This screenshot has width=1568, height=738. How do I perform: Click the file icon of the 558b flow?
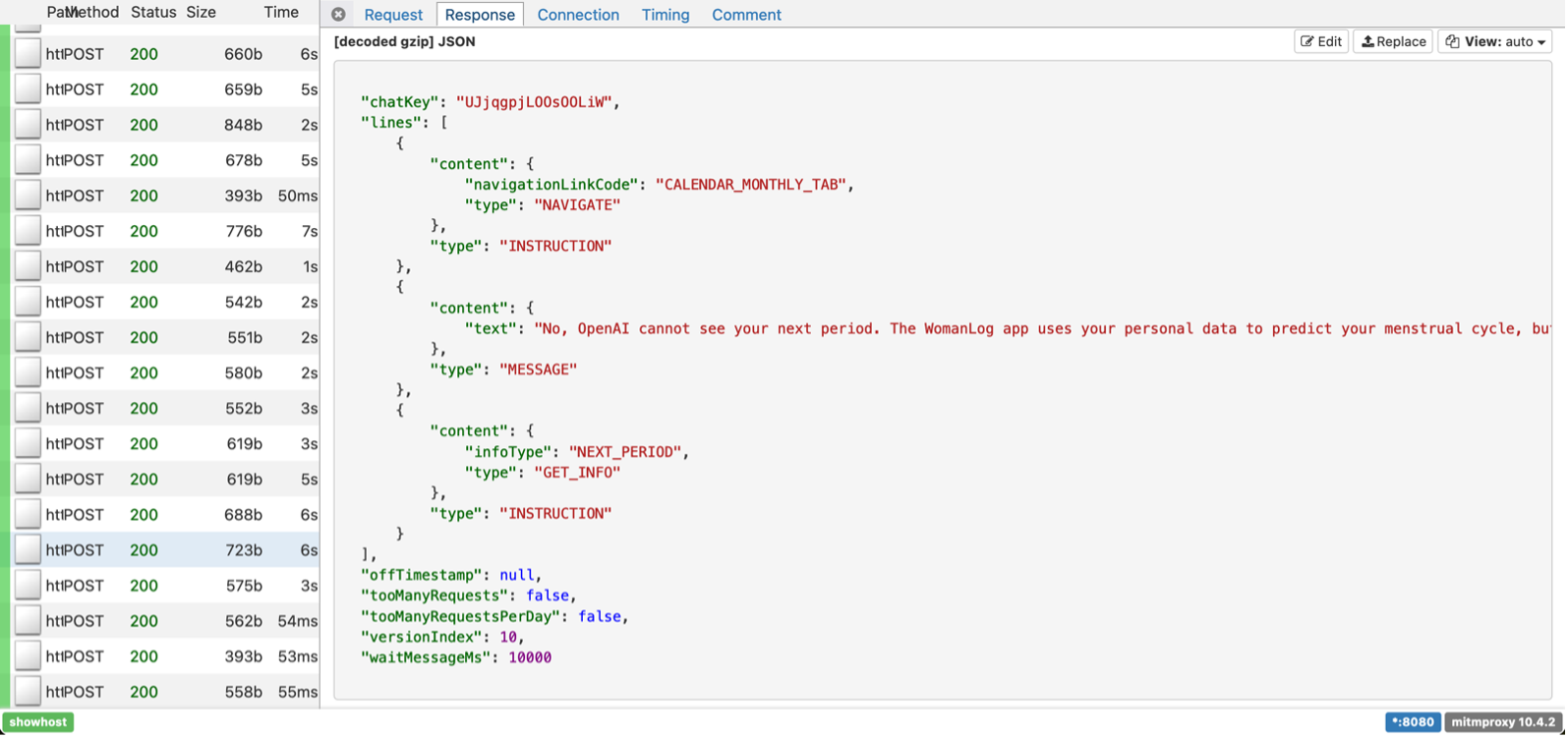click(x=28, y=692)
